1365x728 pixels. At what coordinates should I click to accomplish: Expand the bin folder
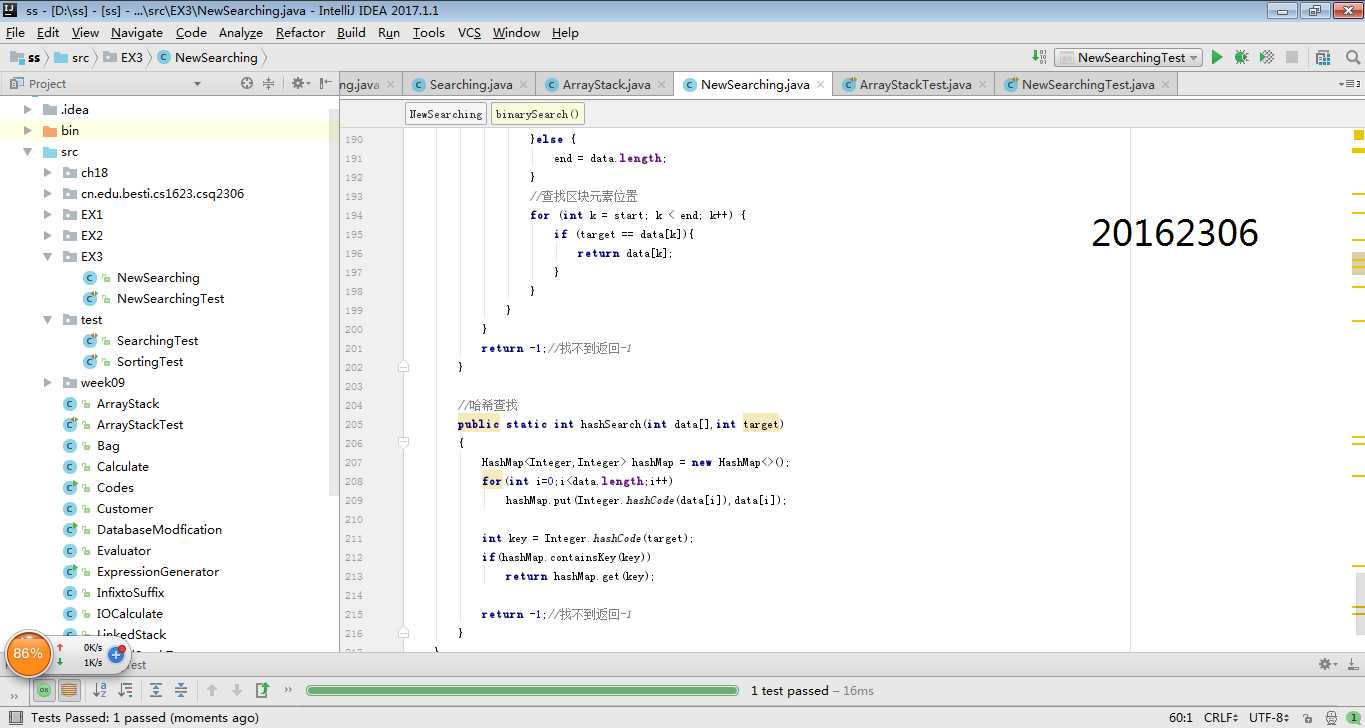tap(27, 131)
